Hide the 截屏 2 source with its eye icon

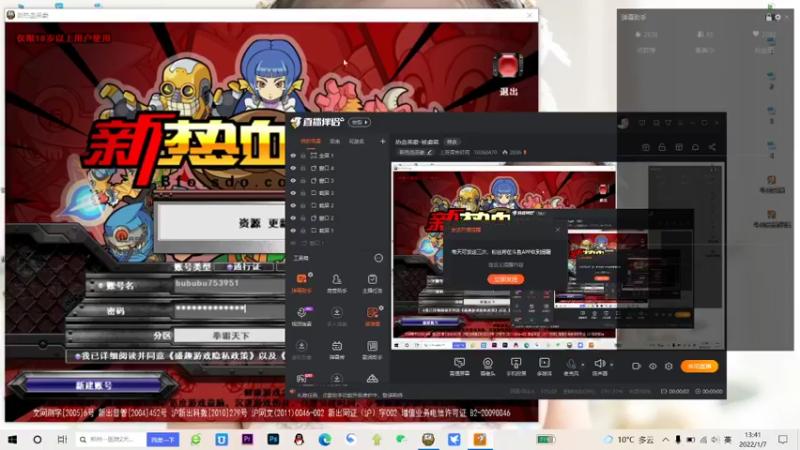click(x=293, y=206)
